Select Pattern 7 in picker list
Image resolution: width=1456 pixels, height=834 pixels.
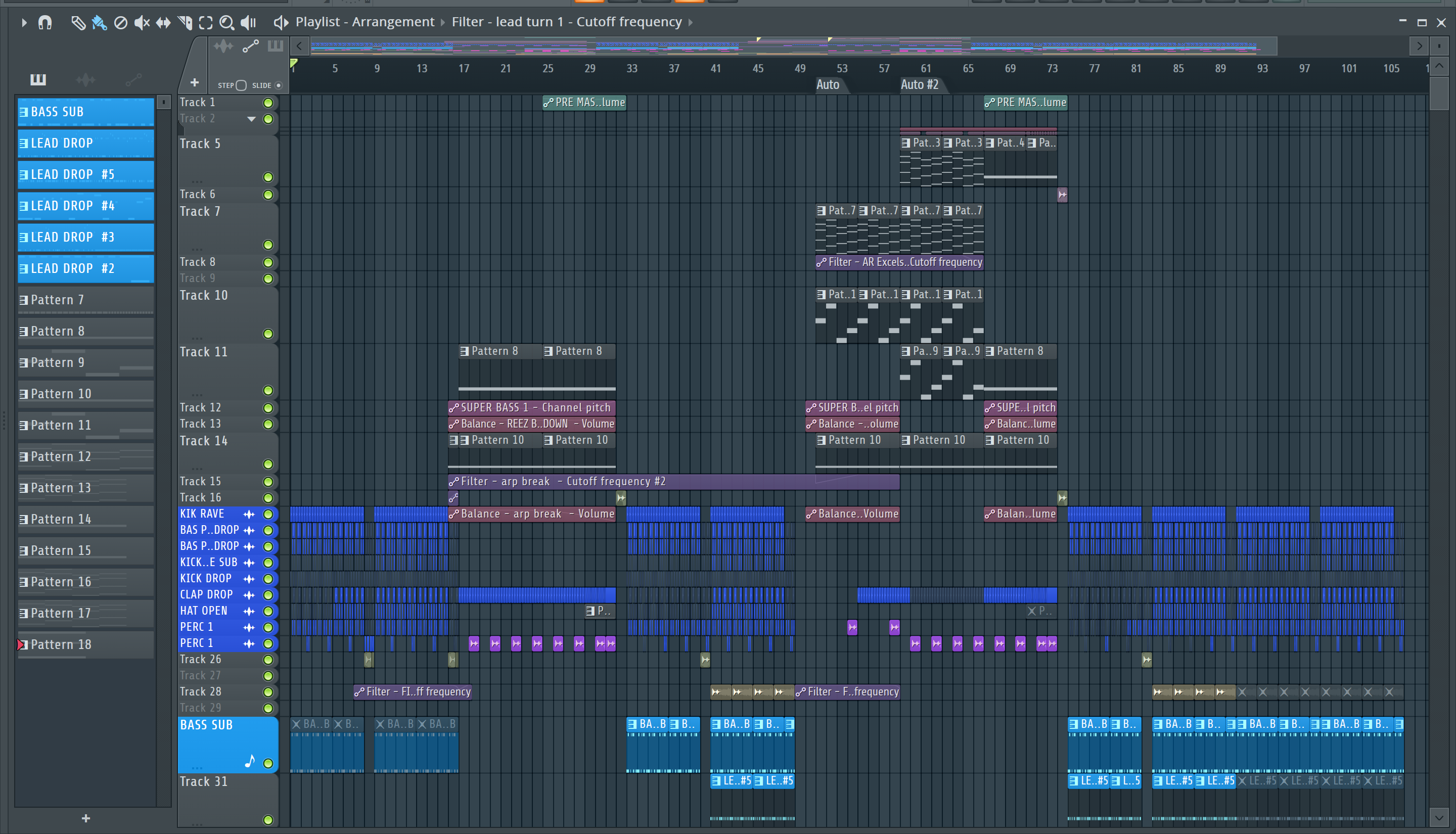pos(86,300)
